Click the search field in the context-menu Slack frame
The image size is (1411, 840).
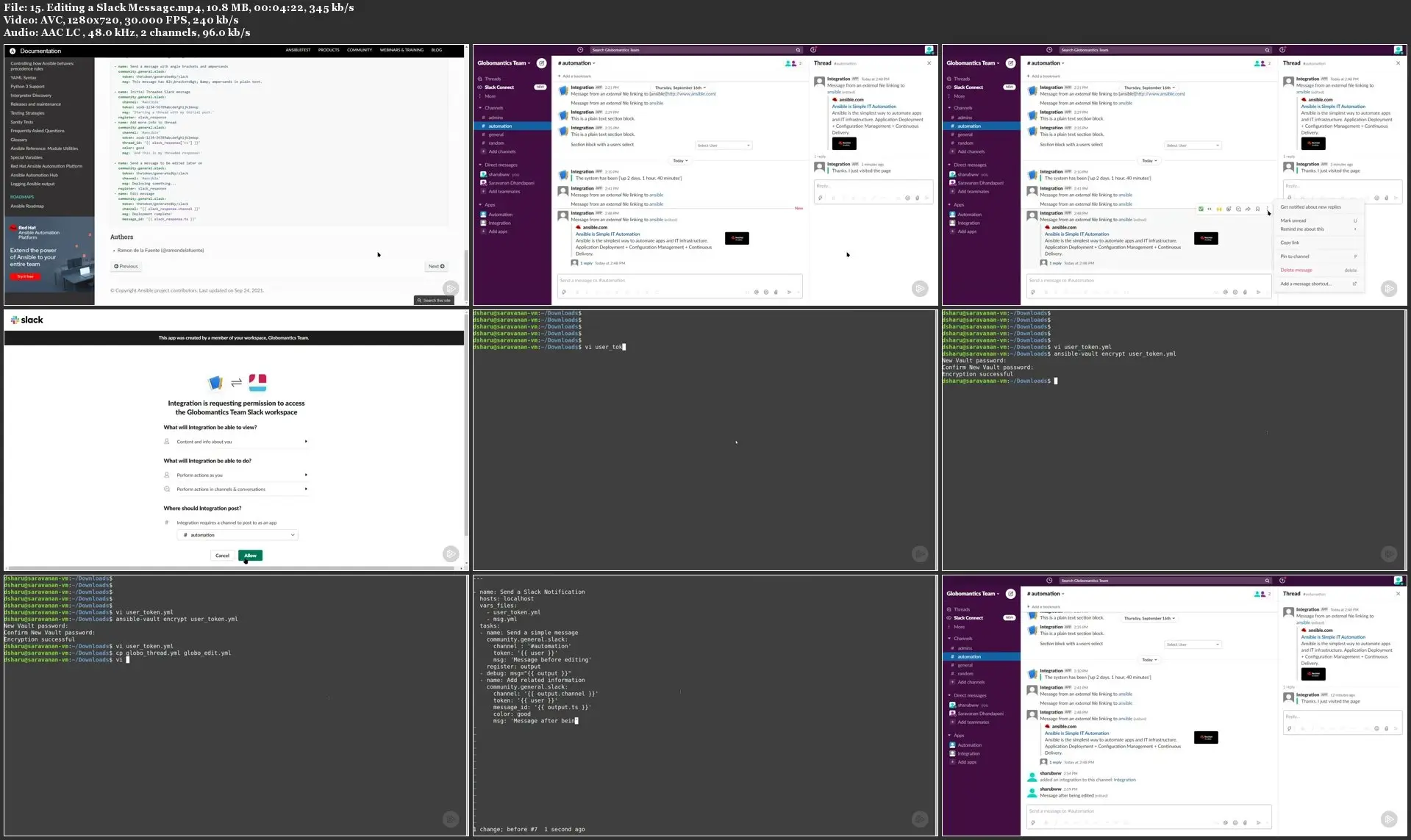tap(1165, 50)
